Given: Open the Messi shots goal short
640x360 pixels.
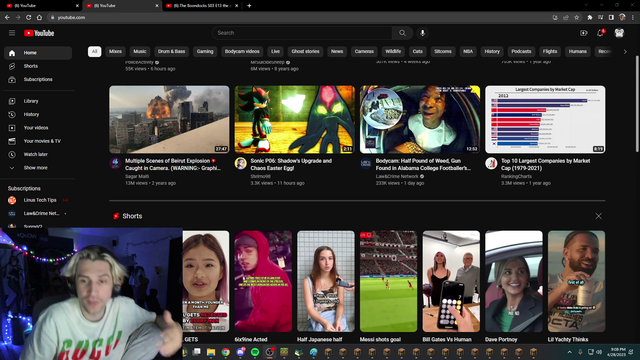Looking at the screenshot, I should coord(388,281).
